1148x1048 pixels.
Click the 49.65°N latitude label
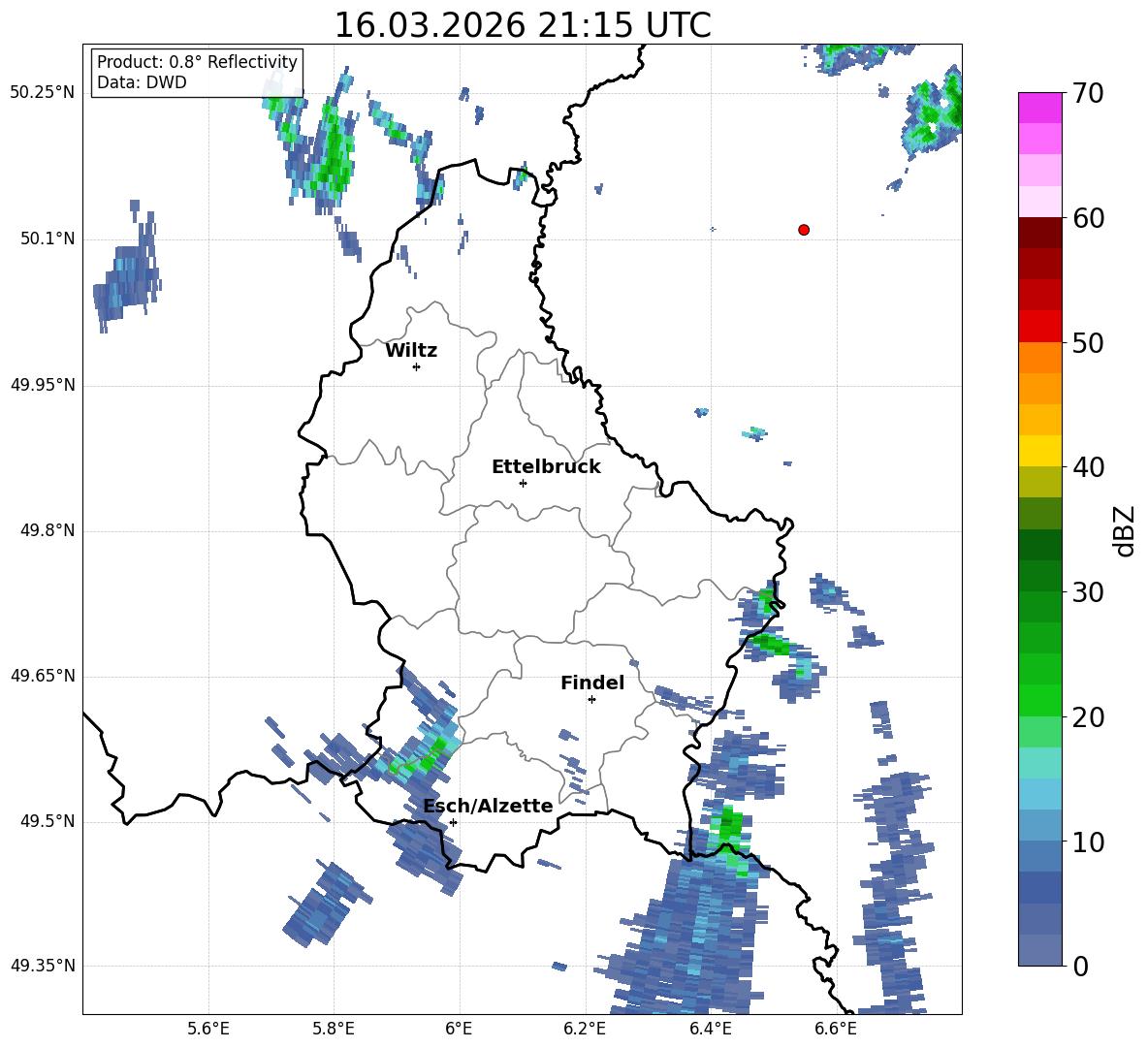coord(43,676)
